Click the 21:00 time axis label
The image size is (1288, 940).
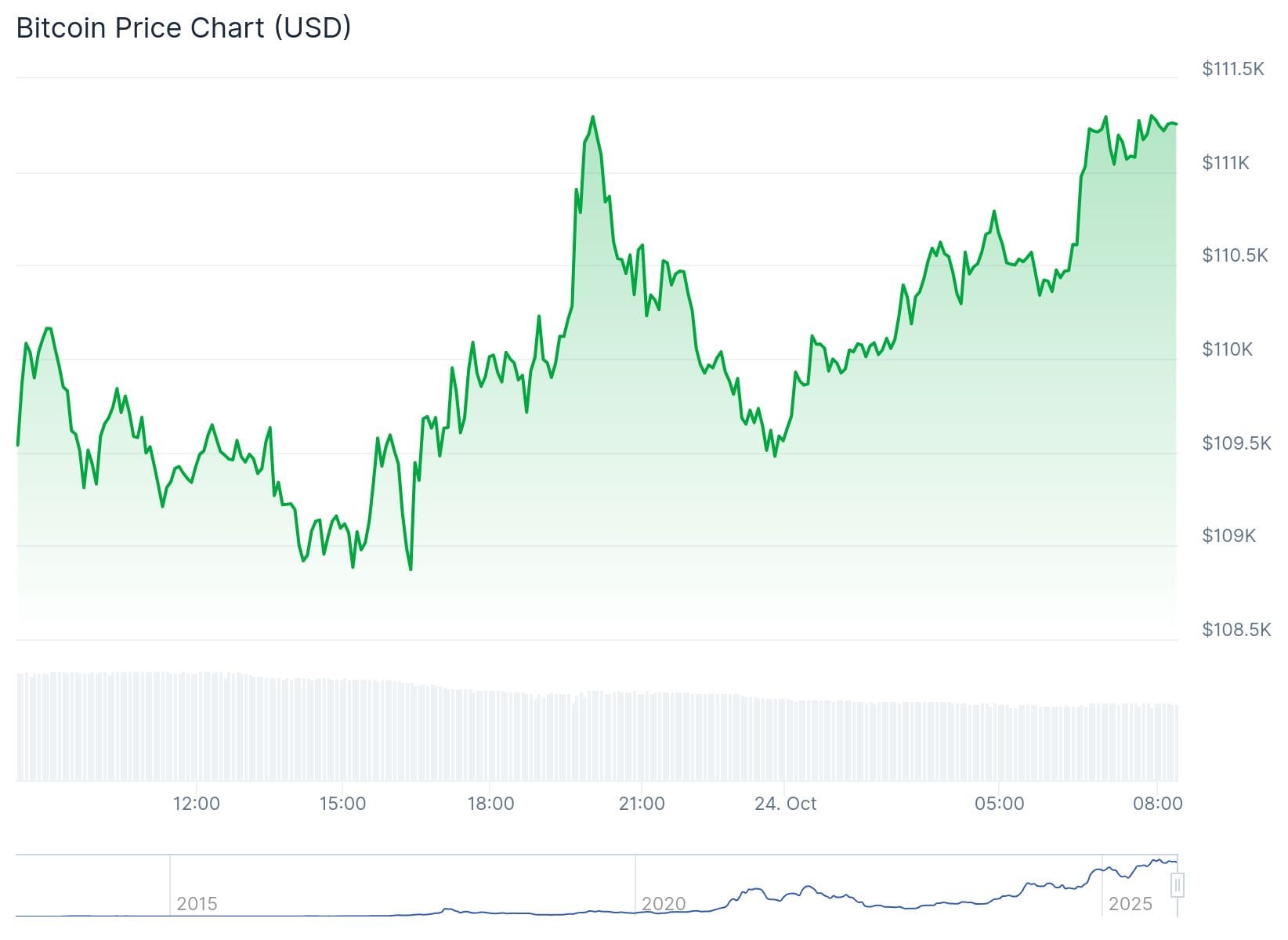pyautogui.click(x=641, y=804)
